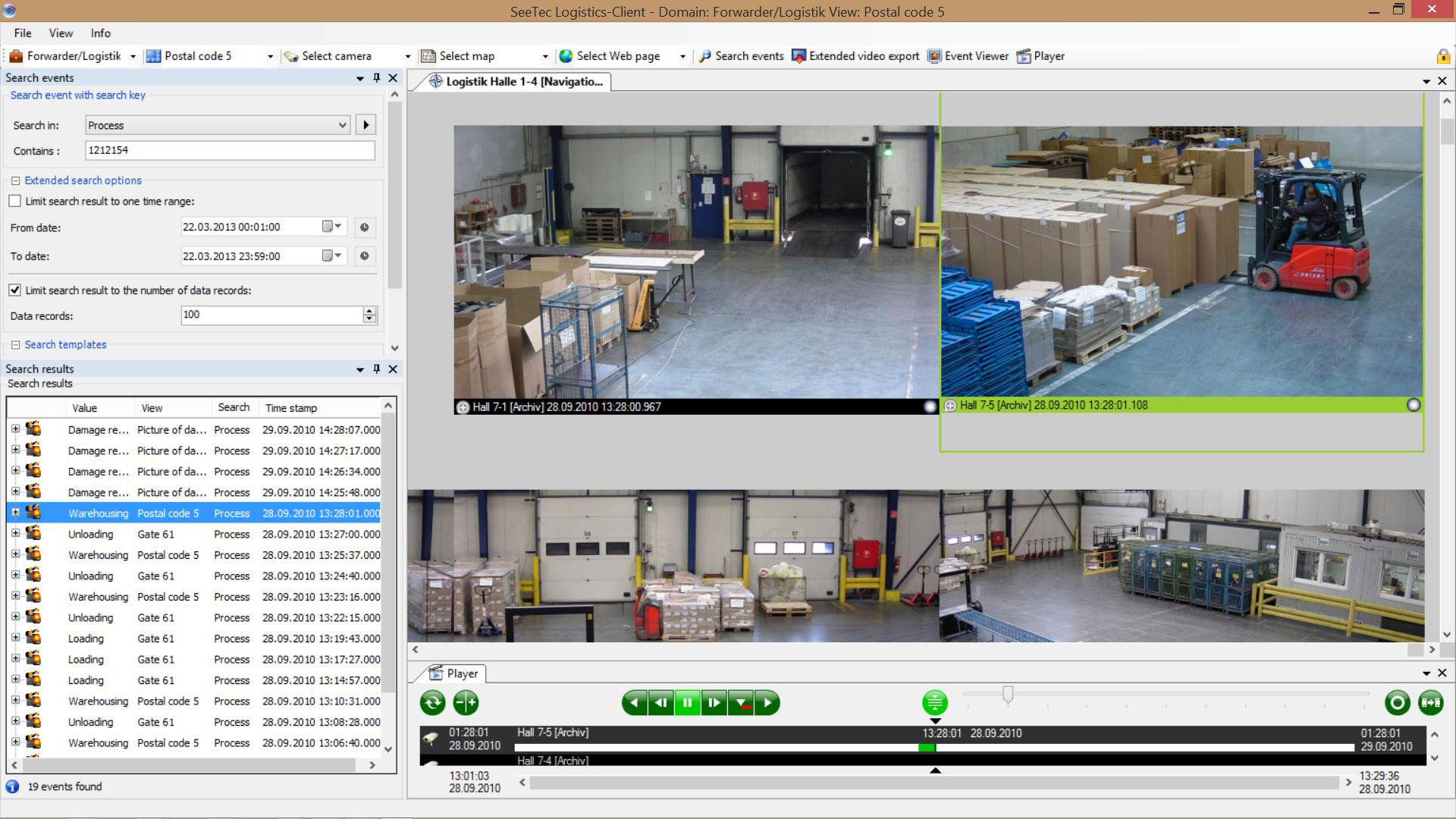The width and height of the screenshot is (1456, 819).
Task: Click the play forward button
Action: point(767,703)
